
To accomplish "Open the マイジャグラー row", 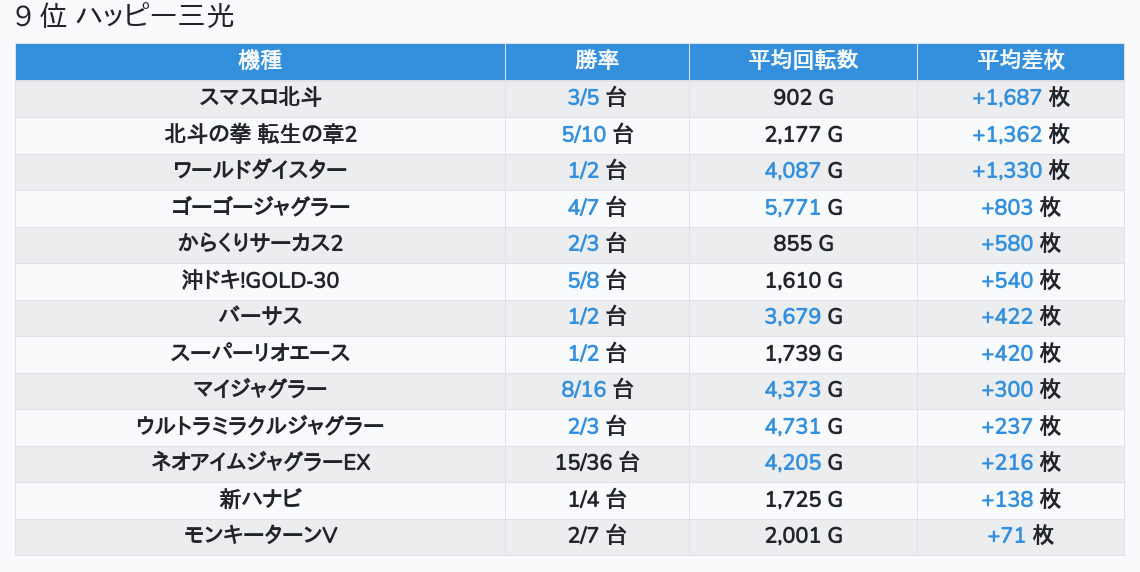I will pyautogui.click(x=260, y=390).
